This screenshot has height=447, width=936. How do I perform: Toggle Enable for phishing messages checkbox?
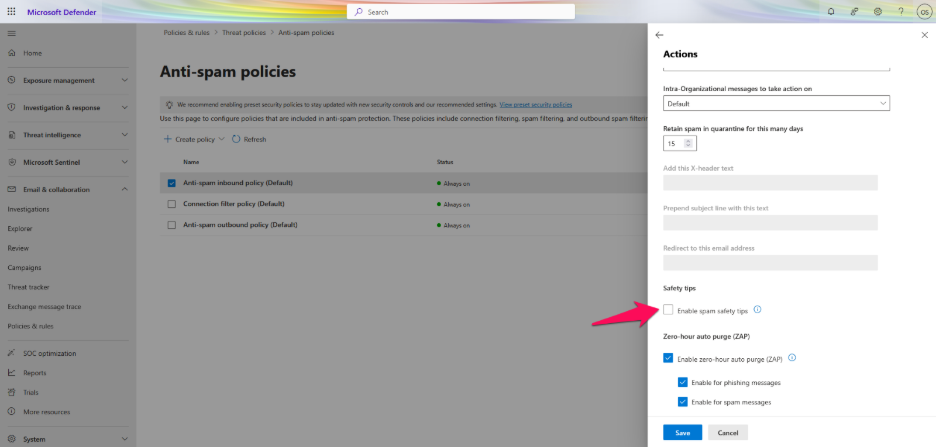(682, 382)
